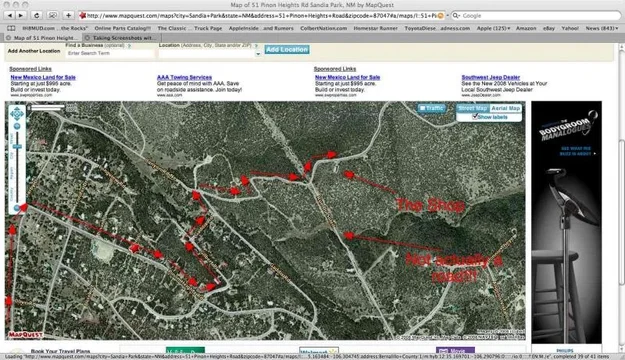This screenshot has height=360, width=625.
Task: Open The Classic Truck Page bookmark
Action: [x=190, y=28]
